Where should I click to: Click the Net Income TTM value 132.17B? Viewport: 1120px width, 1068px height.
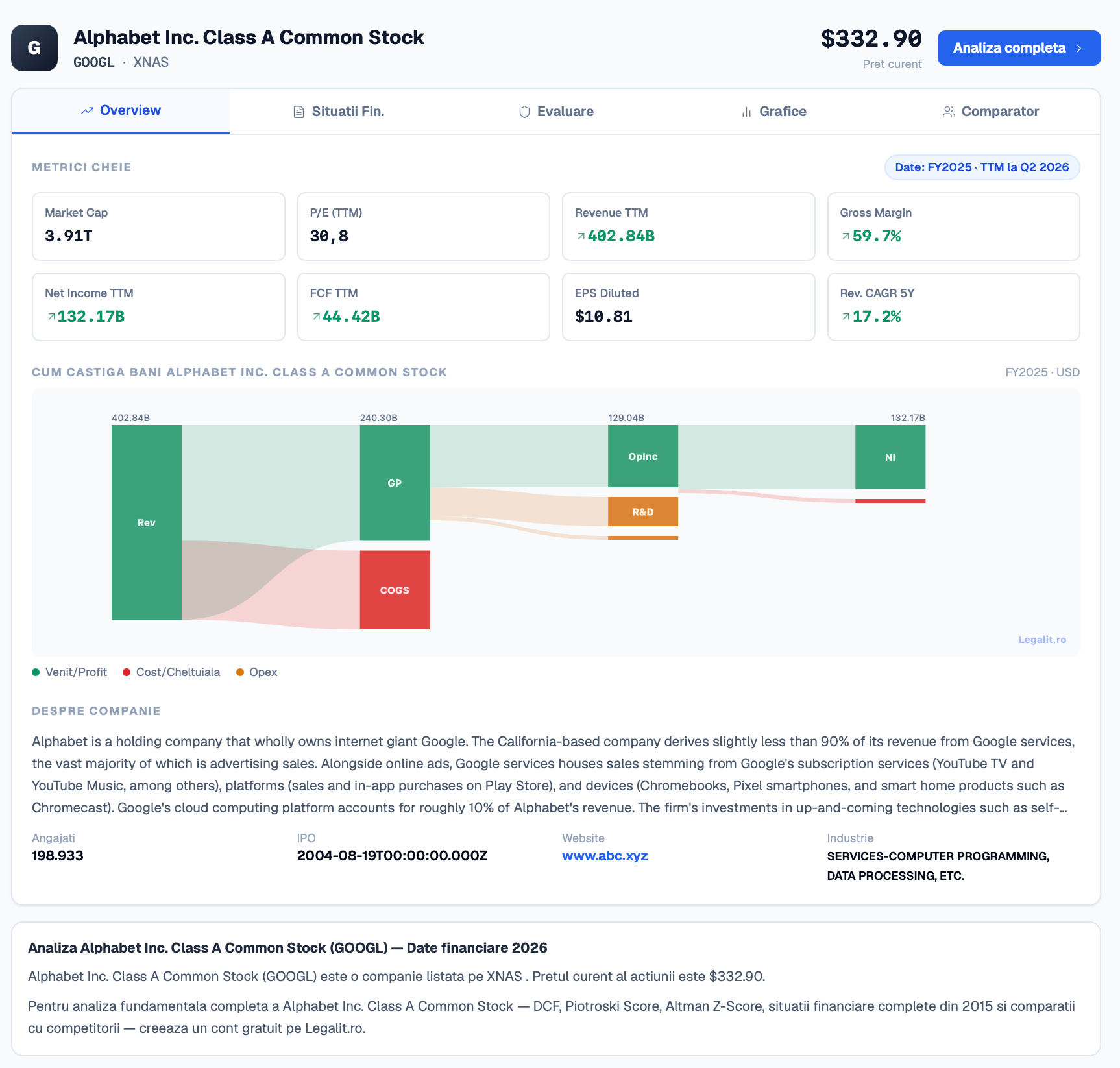pyautogui.click(x=91, y=317)
